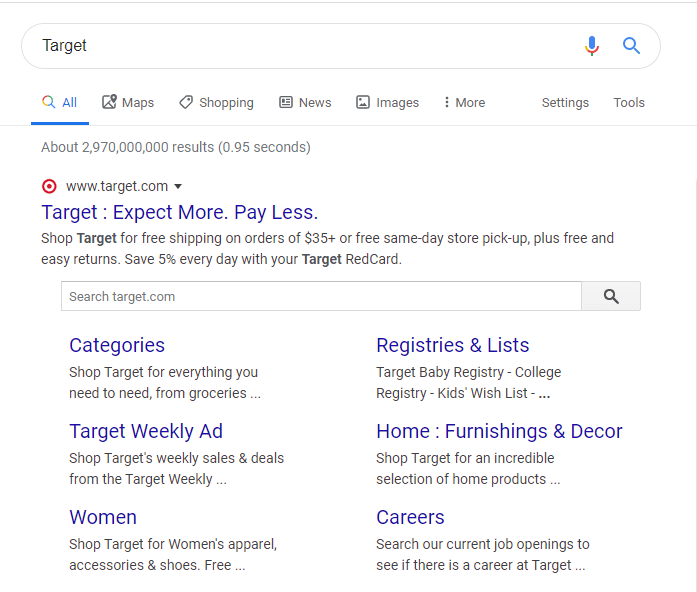The image size is (697, 592).
Task: Open the More search options menu
Action: tap(465, 103)
